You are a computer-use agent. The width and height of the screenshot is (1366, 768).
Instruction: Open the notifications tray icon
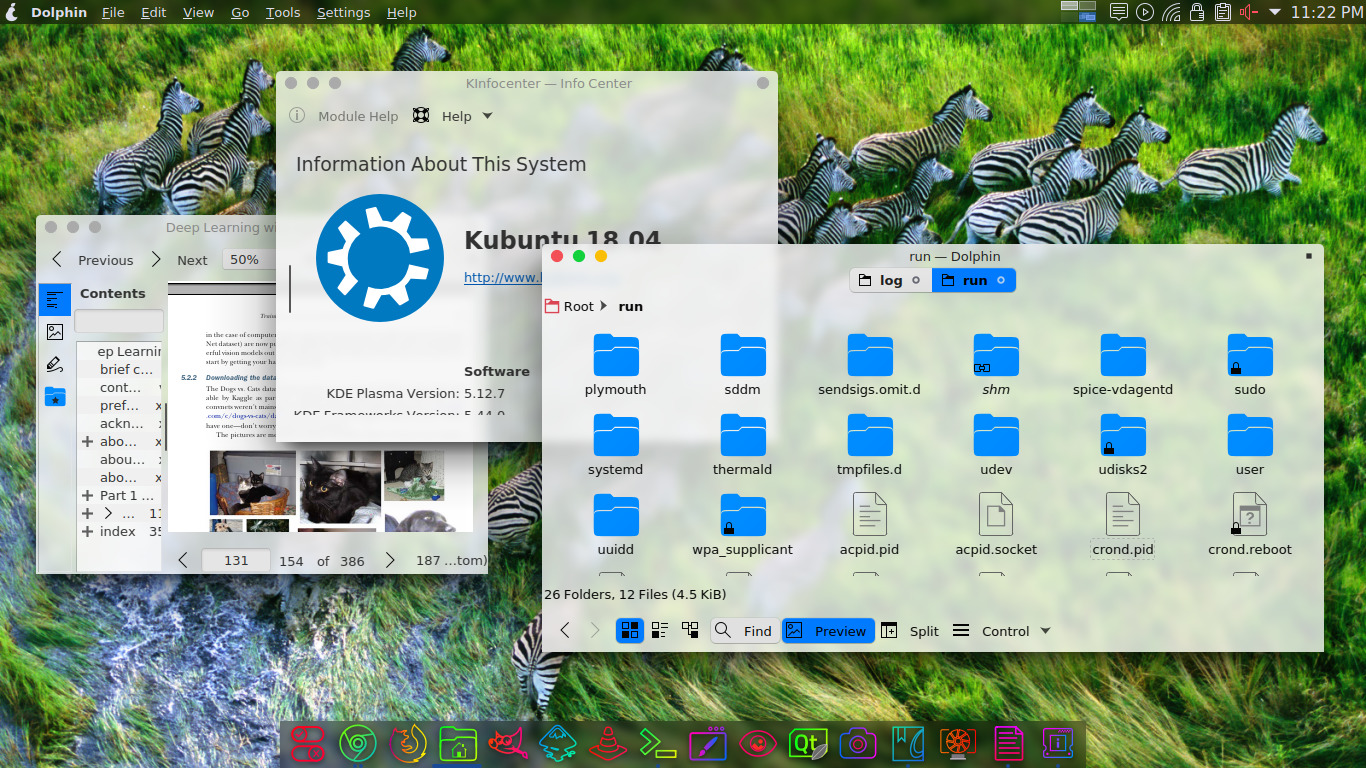1119,12
